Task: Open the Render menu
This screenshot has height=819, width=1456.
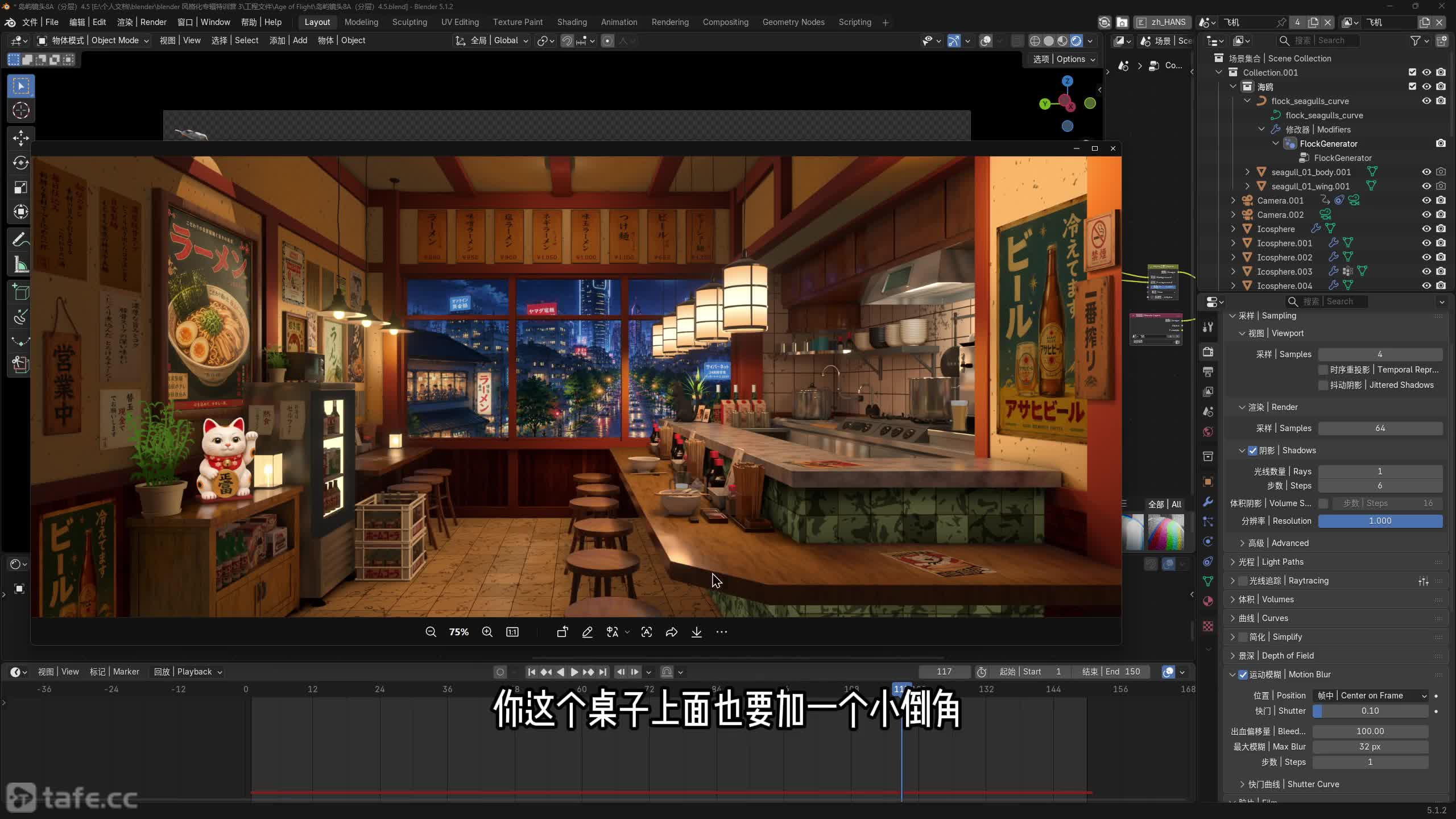Action: click(x=142, y=22)
